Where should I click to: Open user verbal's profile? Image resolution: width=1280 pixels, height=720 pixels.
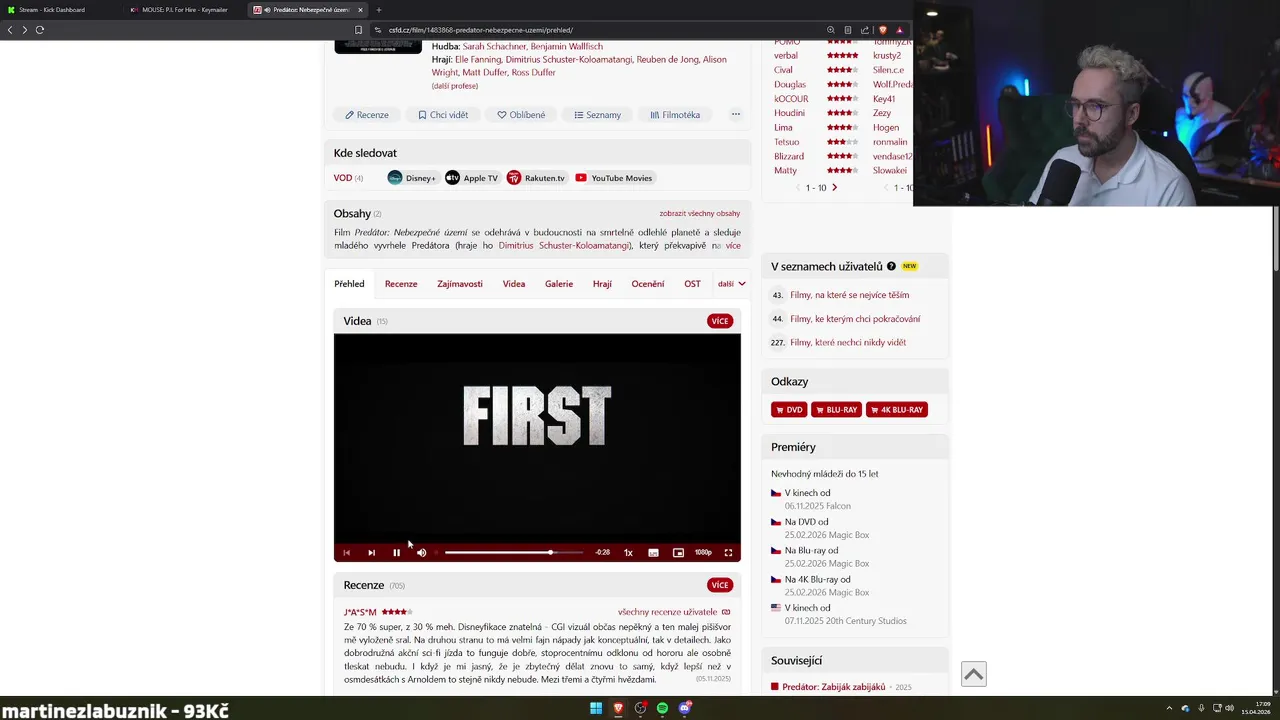(x=786, y=56)
